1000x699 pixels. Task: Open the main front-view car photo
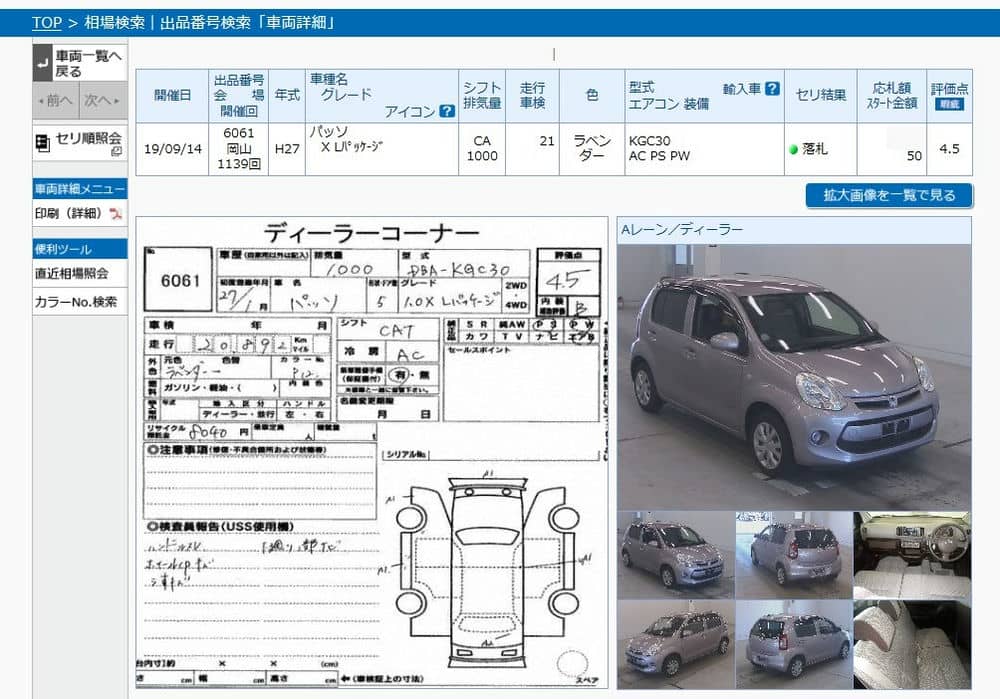tap(794, 376)
